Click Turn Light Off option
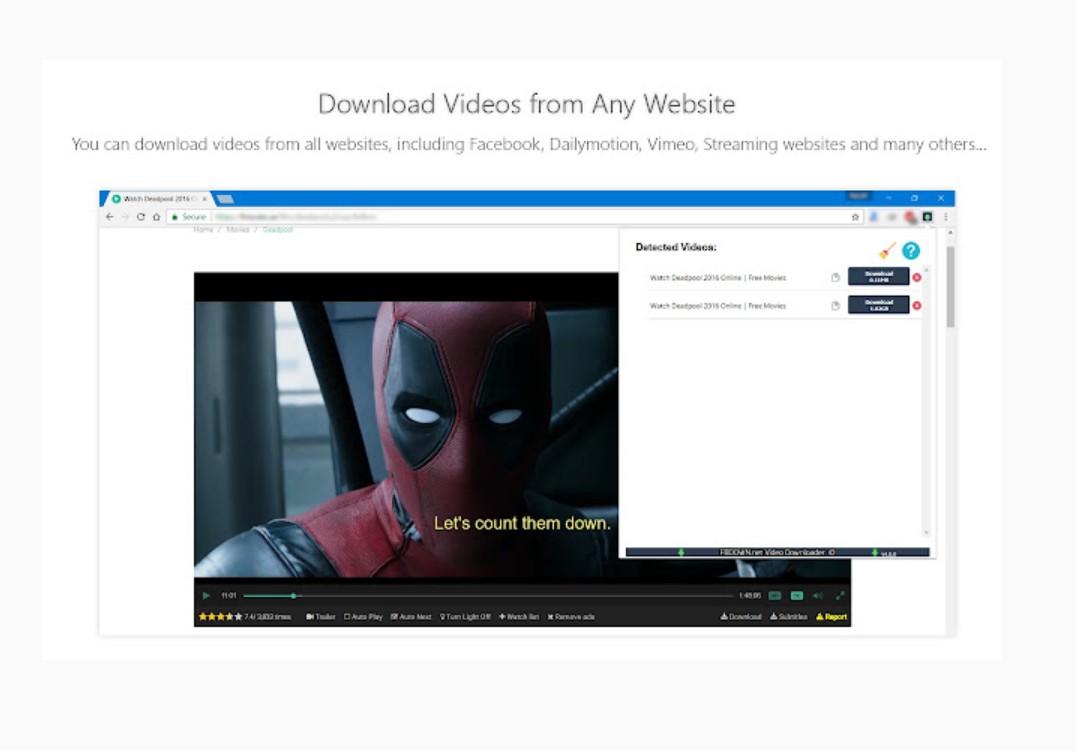Viewport: 1076px width, 751px height. point(465,616)
